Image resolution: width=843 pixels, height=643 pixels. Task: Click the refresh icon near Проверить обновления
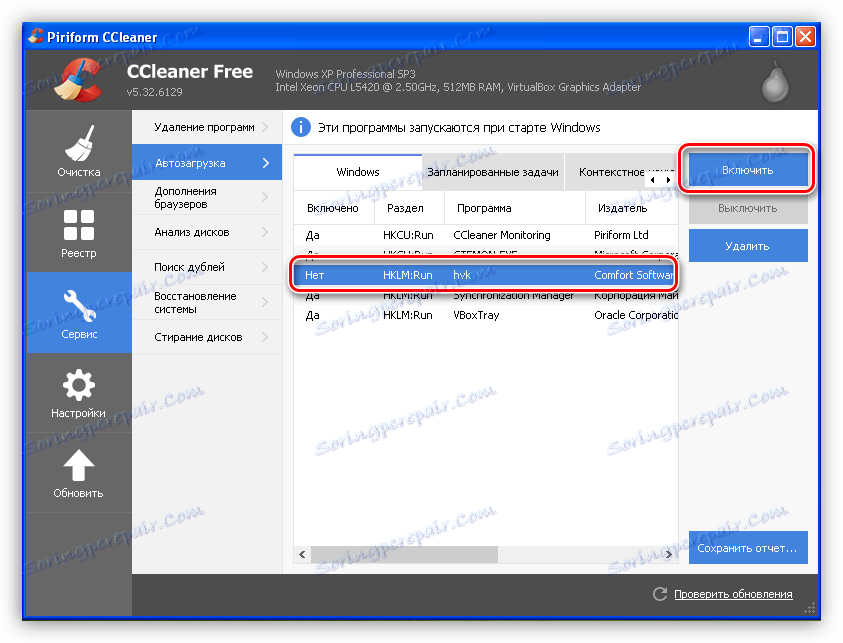tap(660, 594)
